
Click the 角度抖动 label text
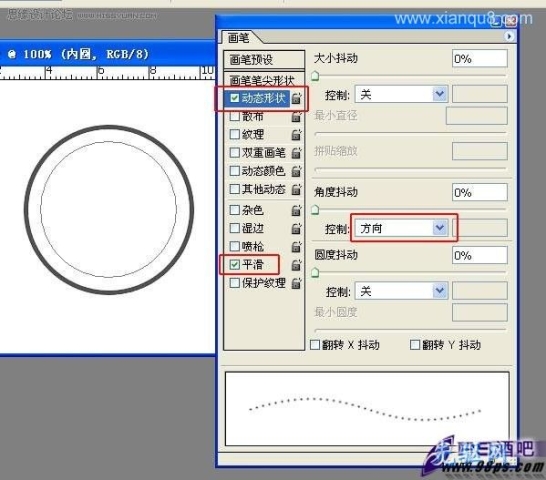click(336, 192)
